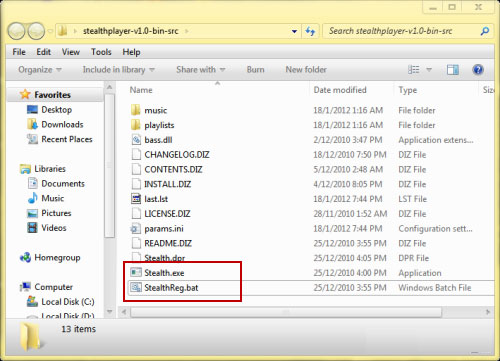
Task: Toggle the preview pane icon
Action: pyautogui.click(x=452, y=70)
